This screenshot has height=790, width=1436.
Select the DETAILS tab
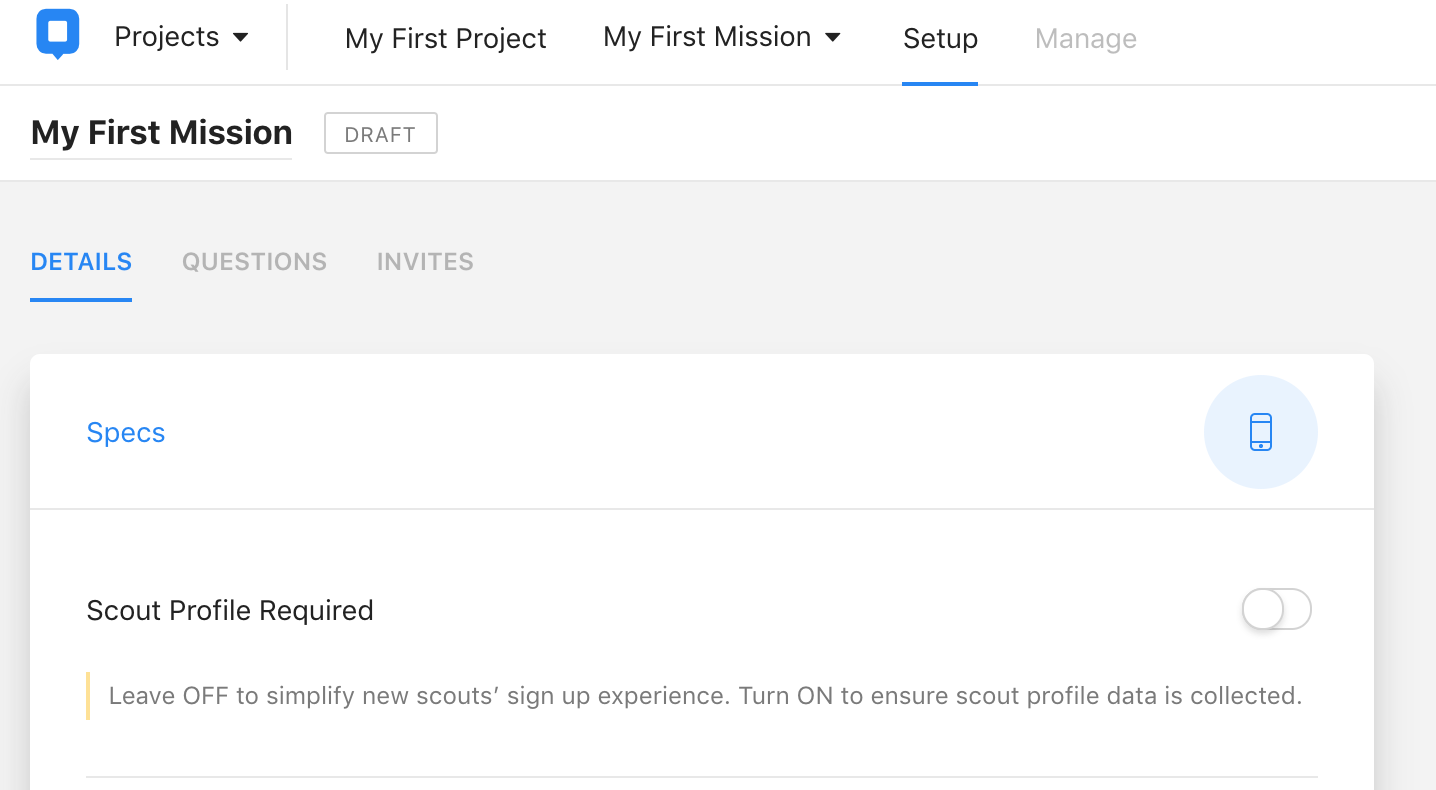[81, 262]
